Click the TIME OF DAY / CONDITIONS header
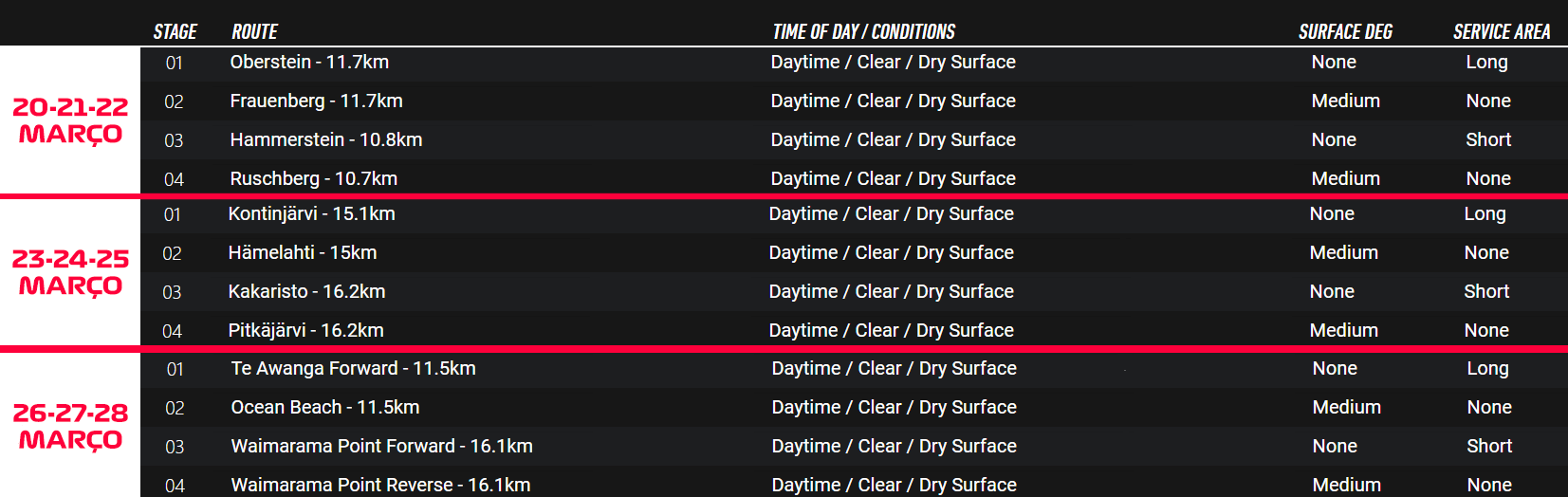Image resolution: width=1568 pixels, height=497 pixels. [x=863, y=32]
